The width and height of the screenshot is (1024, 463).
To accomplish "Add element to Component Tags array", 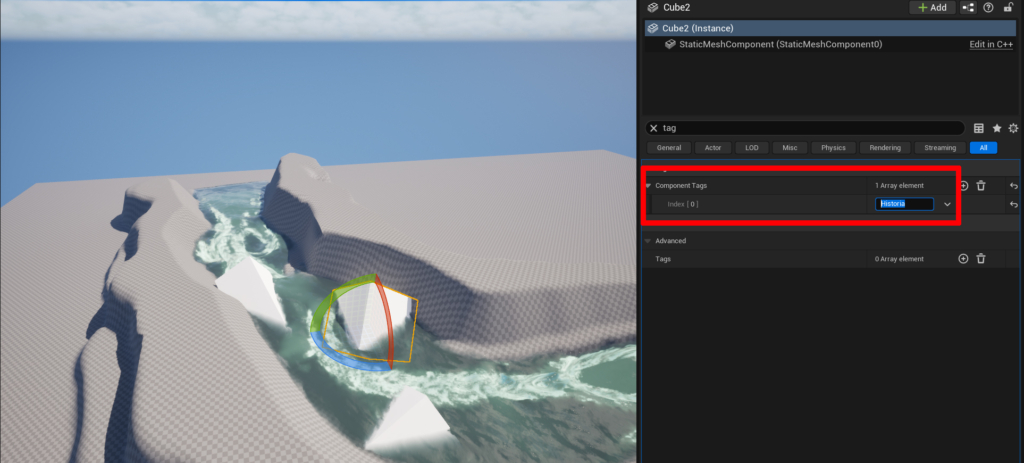I will [x=964, y=186].
